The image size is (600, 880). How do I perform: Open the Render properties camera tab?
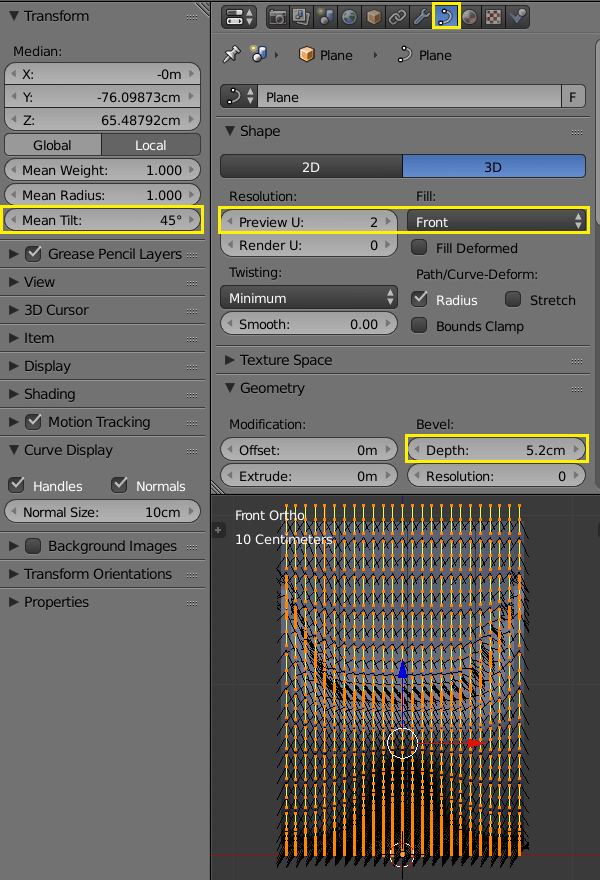pyautogui.click(x=277, y=16)
